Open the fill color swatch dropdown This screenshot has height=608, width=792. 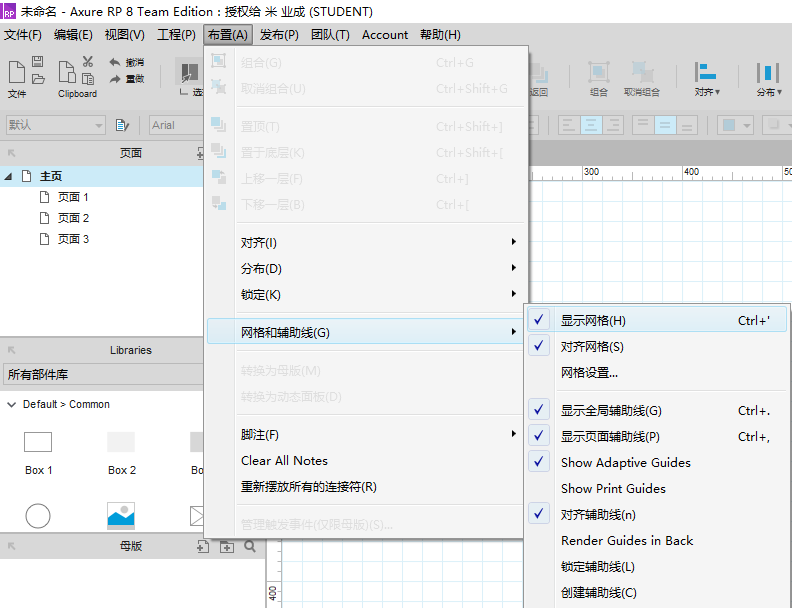(x=736, y=125)
